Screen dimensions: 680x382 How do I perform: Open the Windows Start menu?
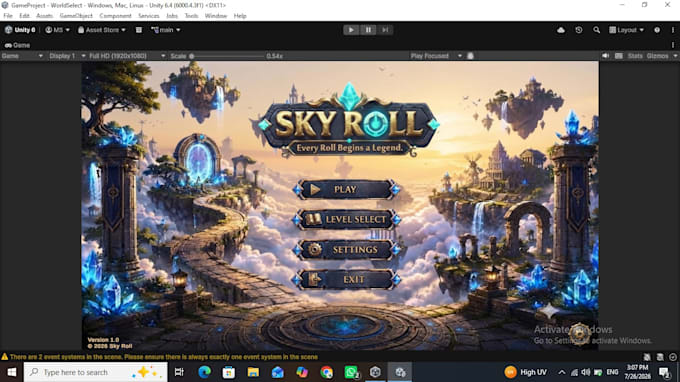click(12, 372)
